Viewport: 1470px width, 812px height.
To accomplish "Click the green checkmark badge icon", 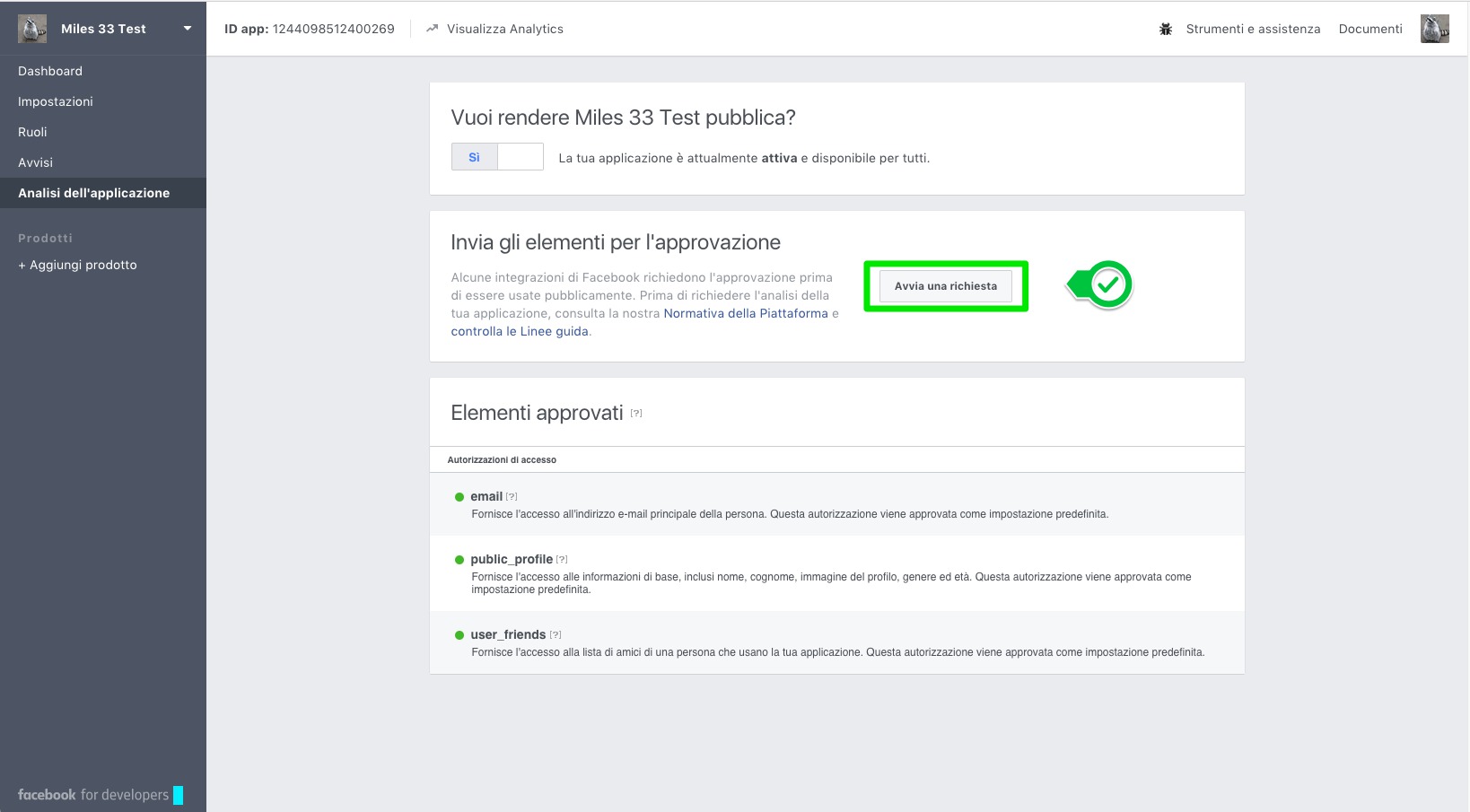I will 1108,285.
